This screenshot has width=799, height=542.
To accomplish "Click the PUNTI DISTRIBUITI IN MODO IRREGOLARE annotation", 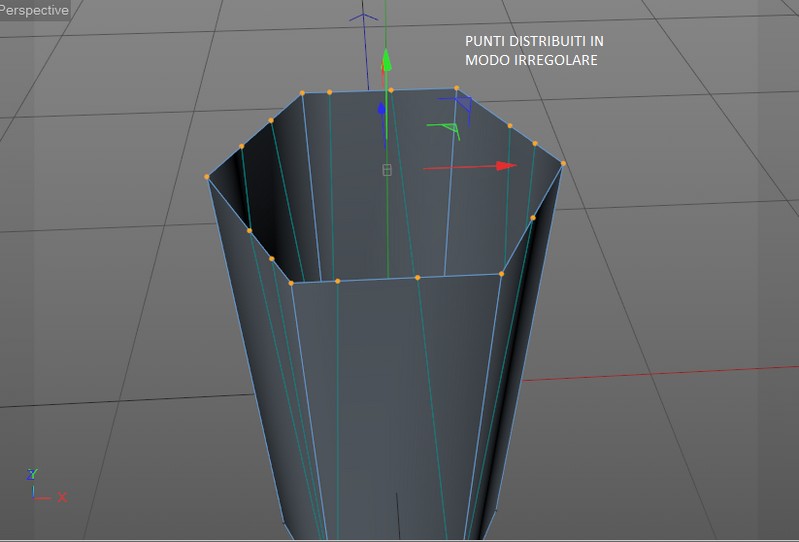I will [x=534, y=50].
